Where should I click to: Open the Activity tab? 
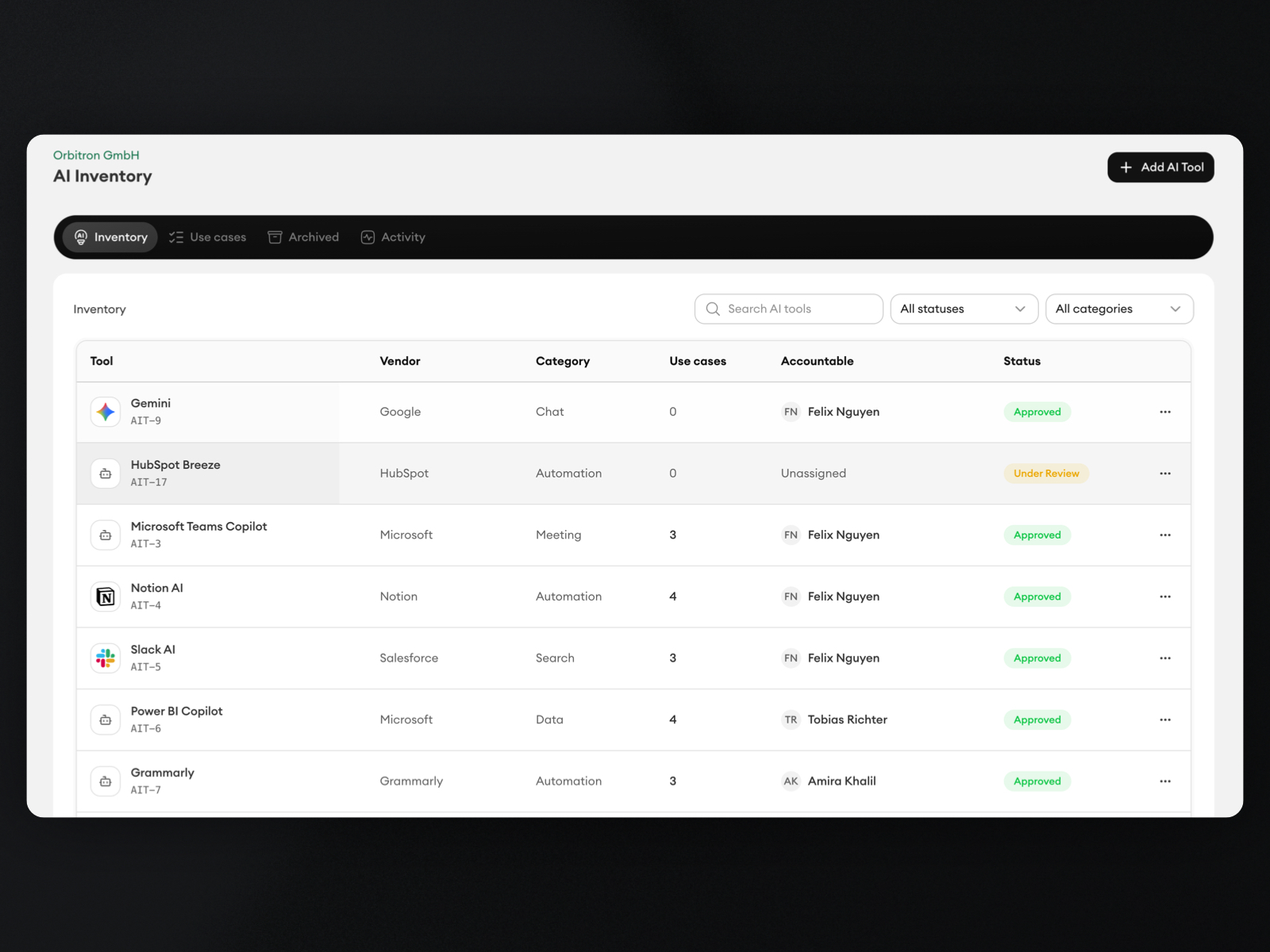tap(393, 237)
